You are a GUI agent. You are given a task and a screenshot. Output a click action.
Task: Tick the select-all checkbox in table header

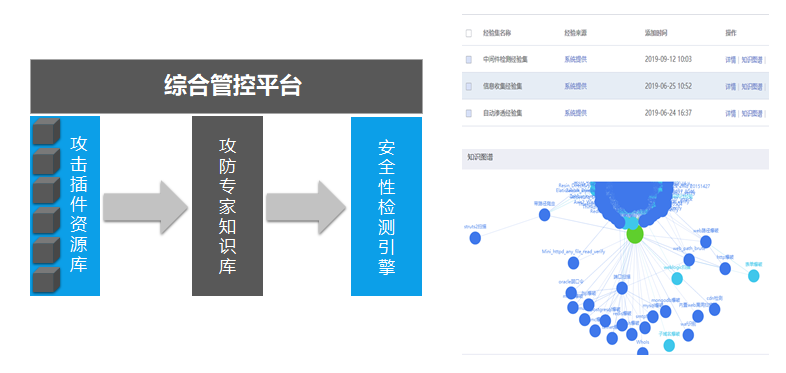click(469, 33)
